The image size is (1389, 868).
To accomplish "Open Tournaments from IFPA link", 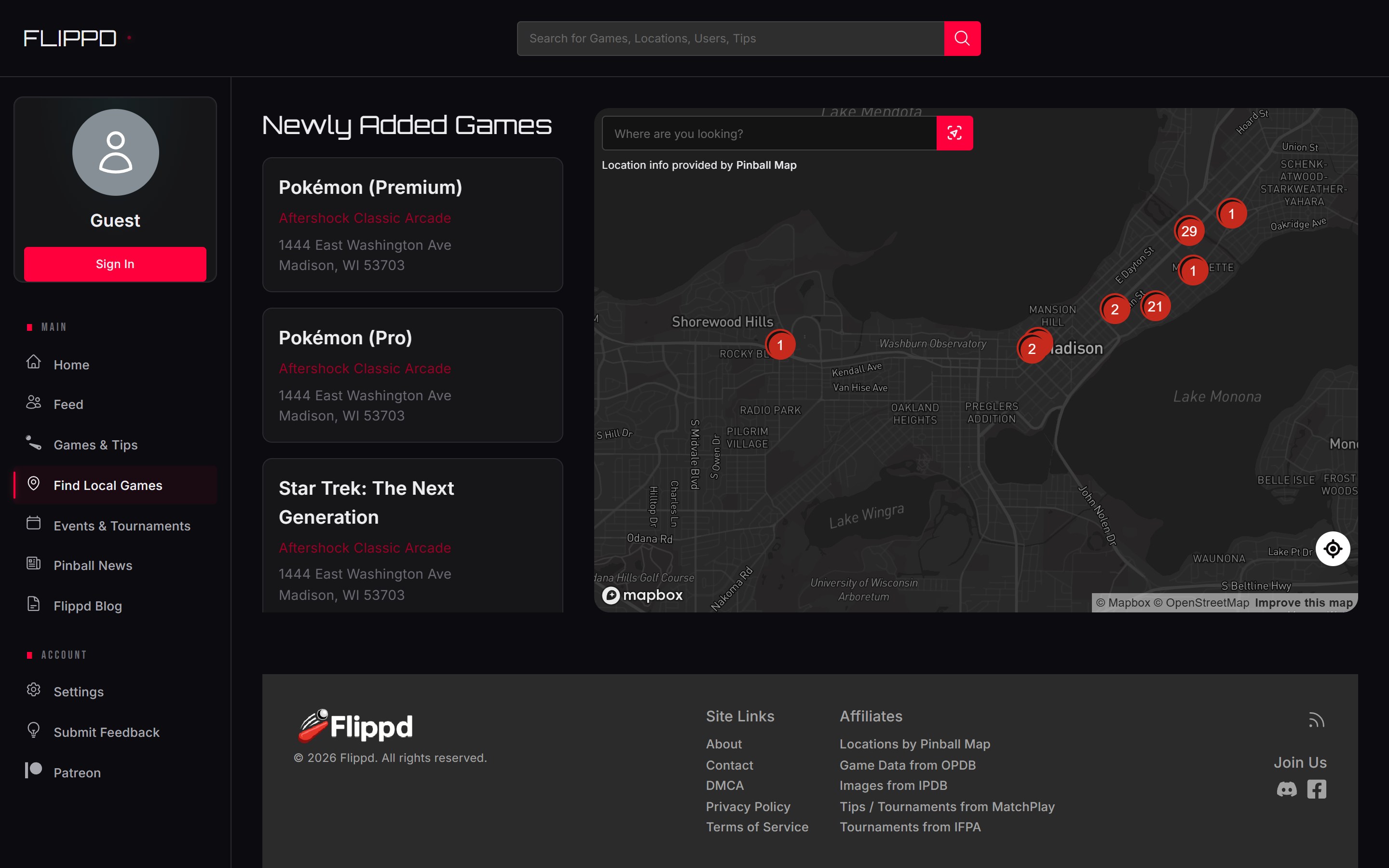I will [910, 827].
